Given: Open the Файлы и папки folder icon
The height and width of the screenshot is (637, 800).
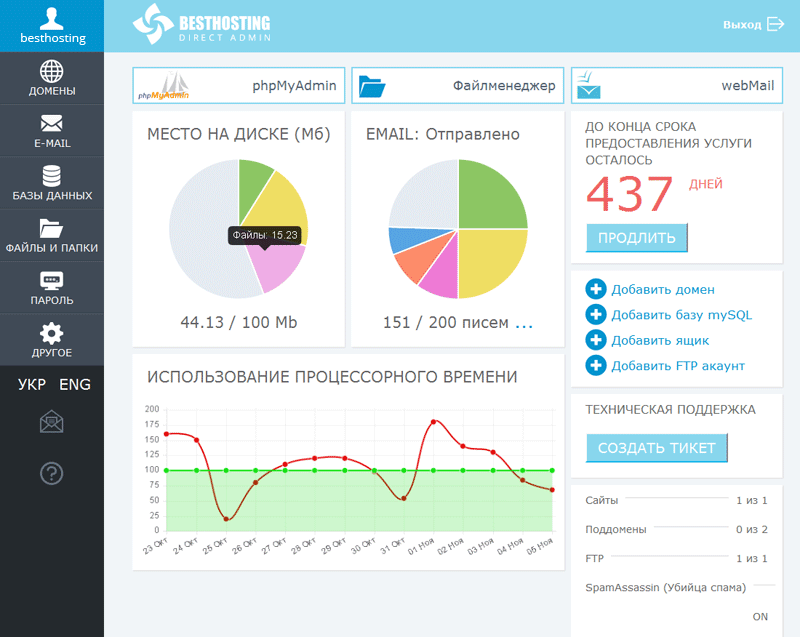Looking at the screenshot, I should pyautogui.click(x=52, y=228).
